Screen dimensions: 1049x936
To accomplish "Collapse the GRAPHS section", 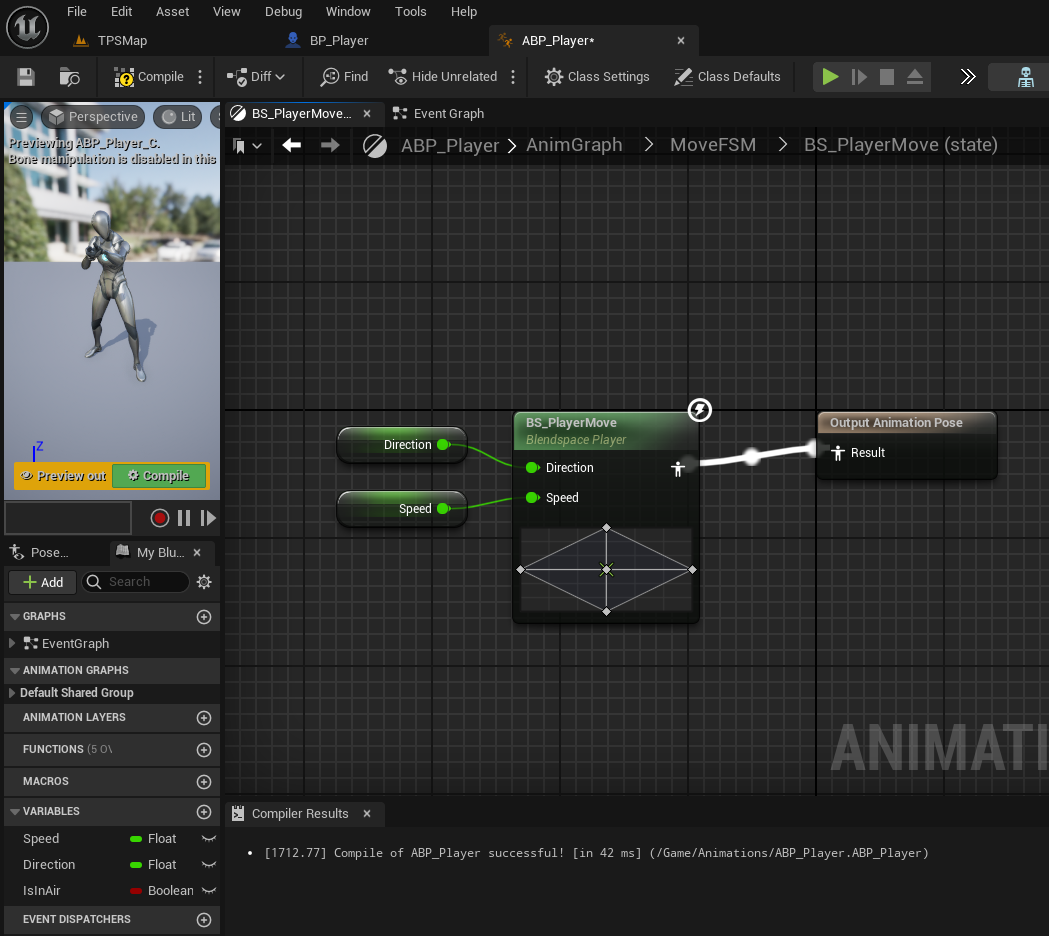I will coord(15,616).
